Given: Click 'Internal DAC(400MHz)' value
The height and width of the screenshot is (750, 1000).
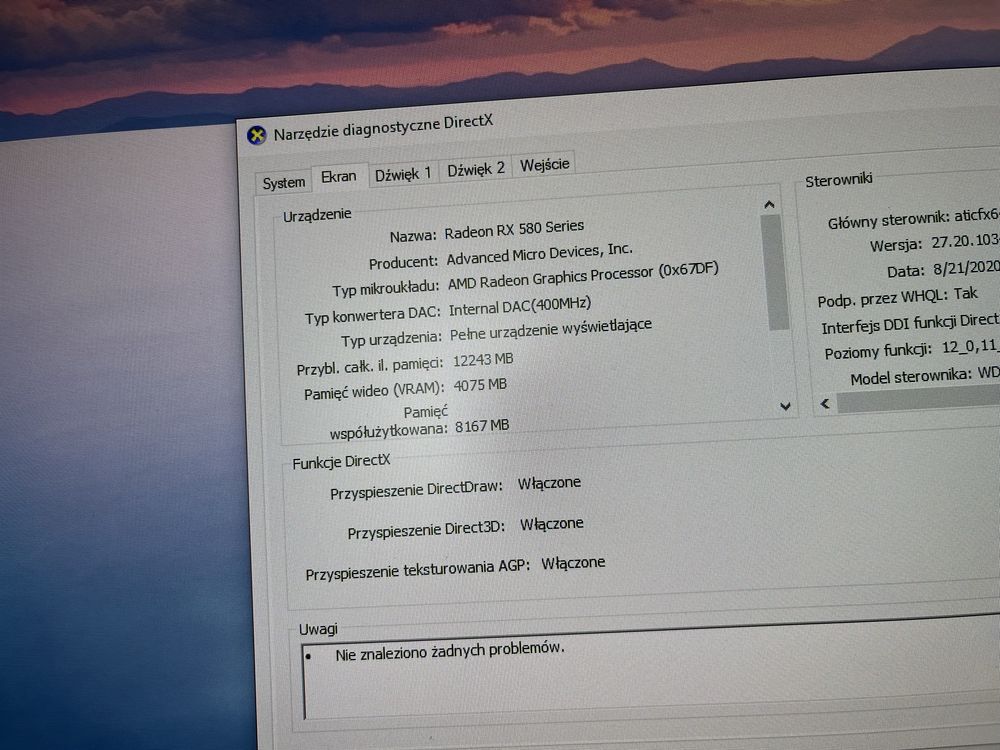Looking at the screenshot, I should [x=520, y=305].
